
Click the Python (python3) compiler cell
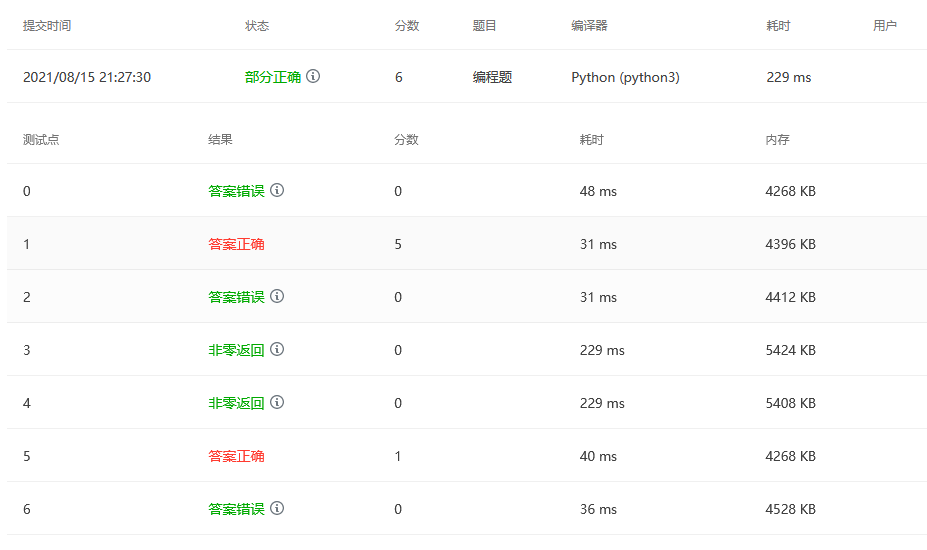(625, 77)
